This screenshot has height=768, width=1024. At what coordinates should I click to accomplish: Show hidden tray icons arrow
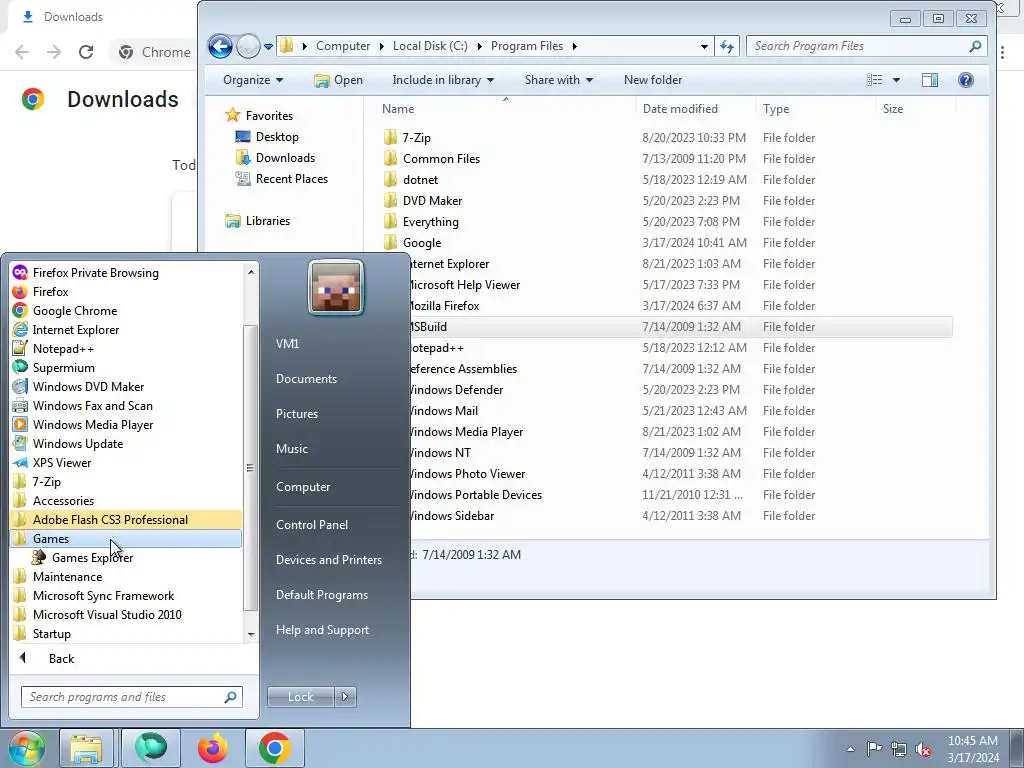coord(850,749)
